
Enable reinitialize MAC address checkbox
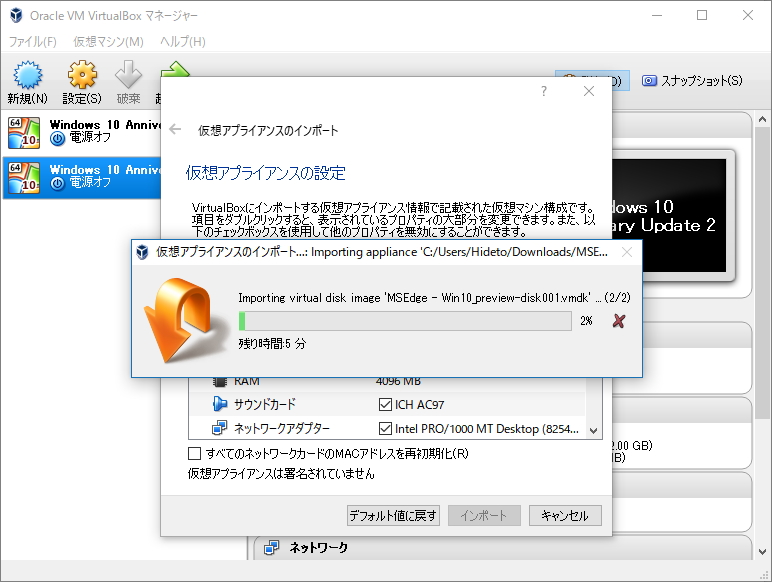tap(194, 453)
